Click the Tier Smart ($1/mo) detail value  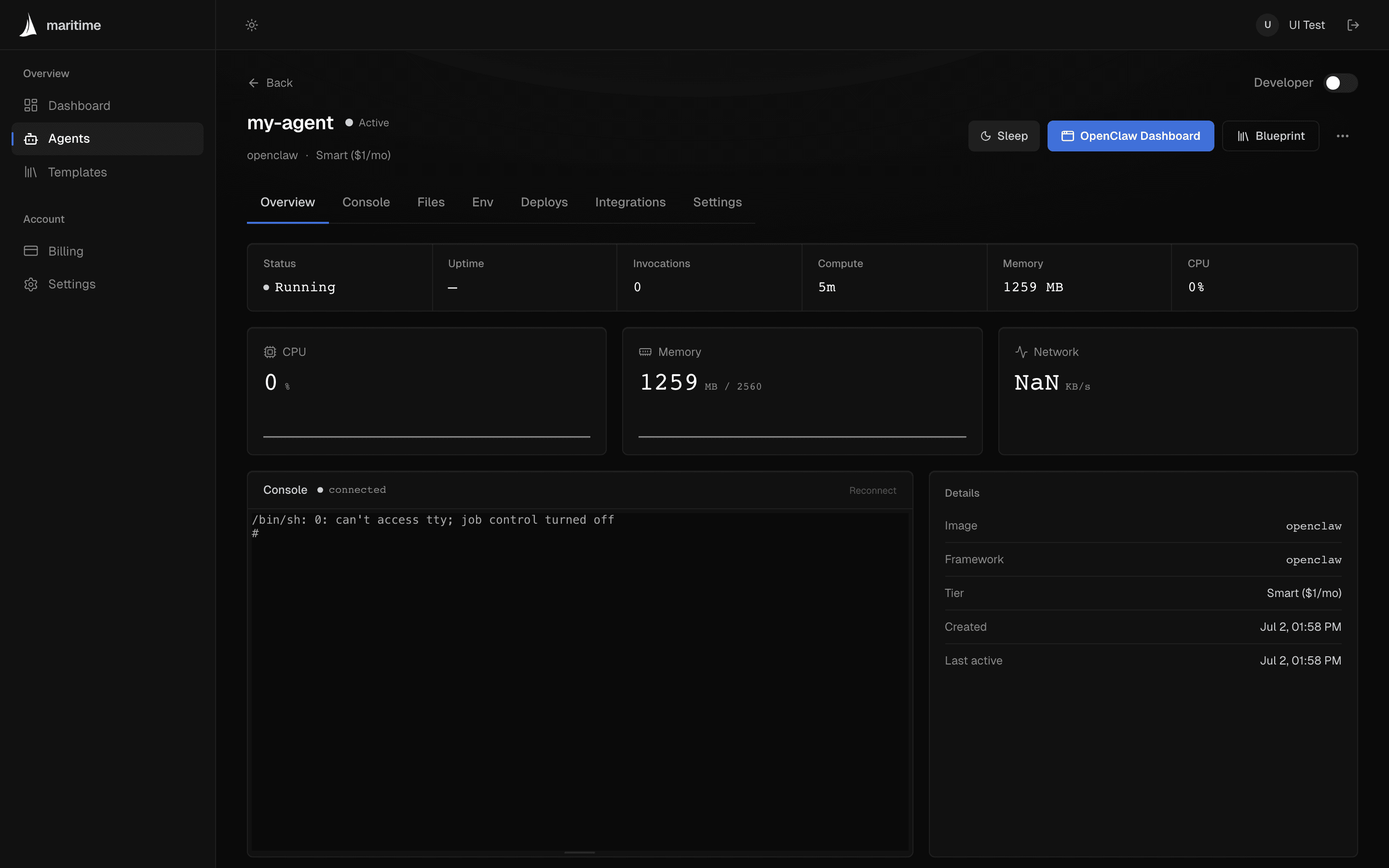[1304, 593]
